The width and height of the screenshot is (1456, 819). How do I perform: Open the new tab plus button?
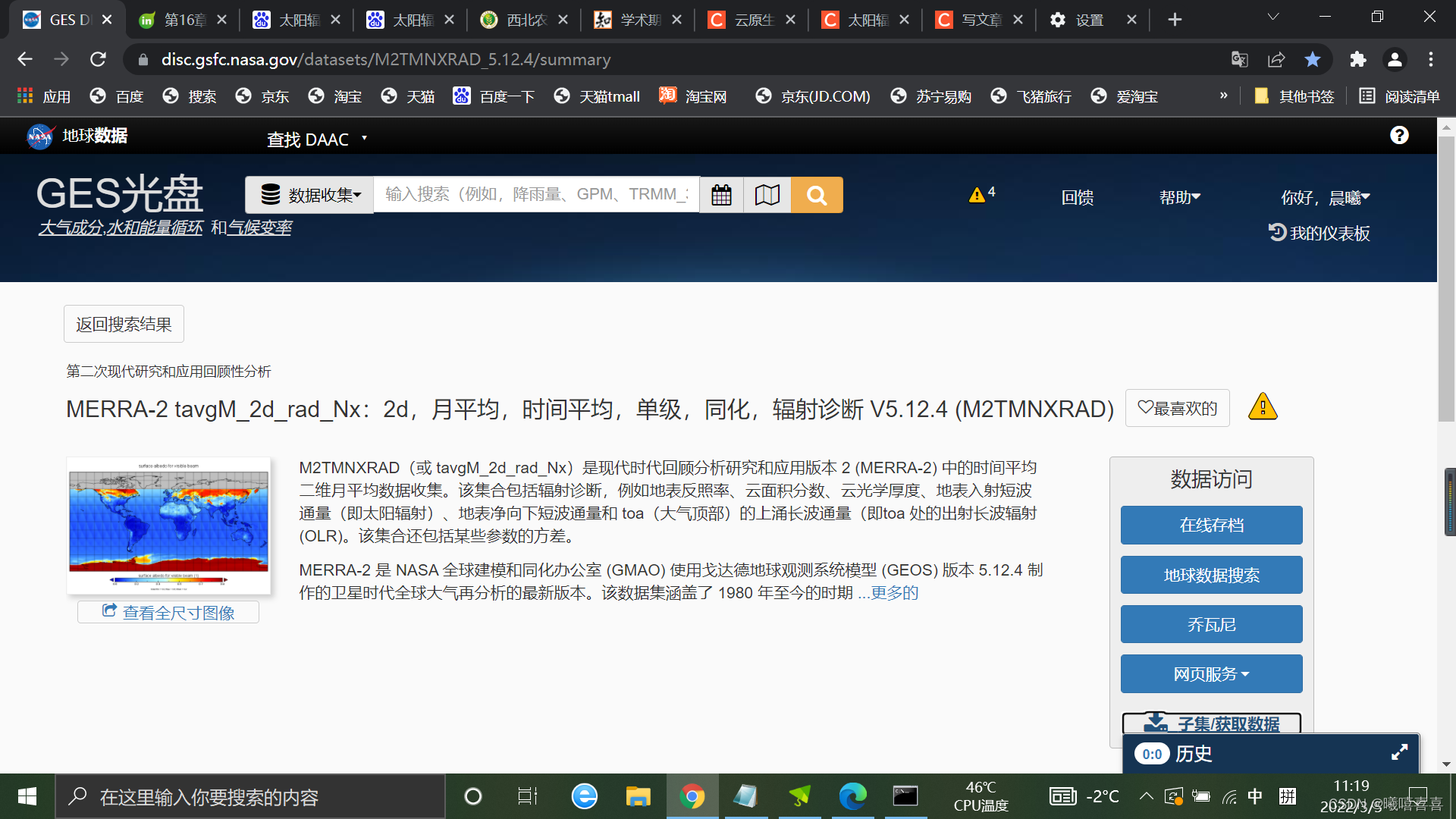pos(1175,20)
